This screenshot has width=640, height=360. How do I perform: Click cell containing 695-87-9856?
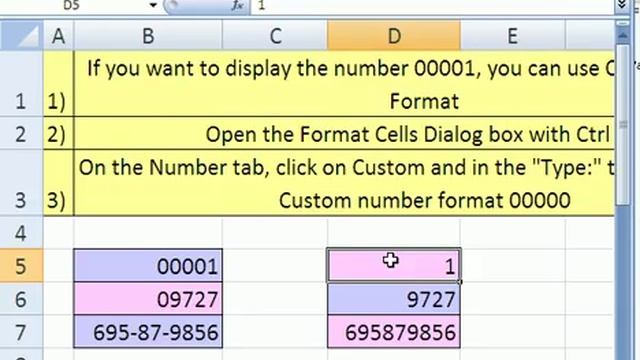coord(148,332)
